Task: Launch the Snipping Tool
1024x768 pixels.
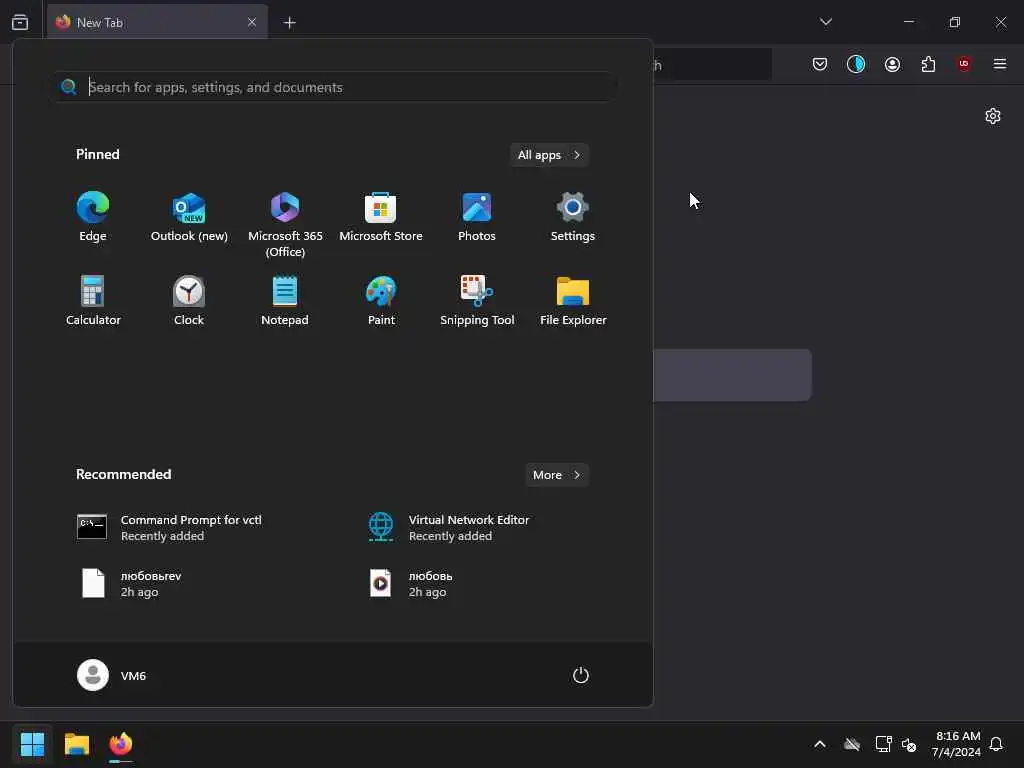Action: tap(477, 301)
